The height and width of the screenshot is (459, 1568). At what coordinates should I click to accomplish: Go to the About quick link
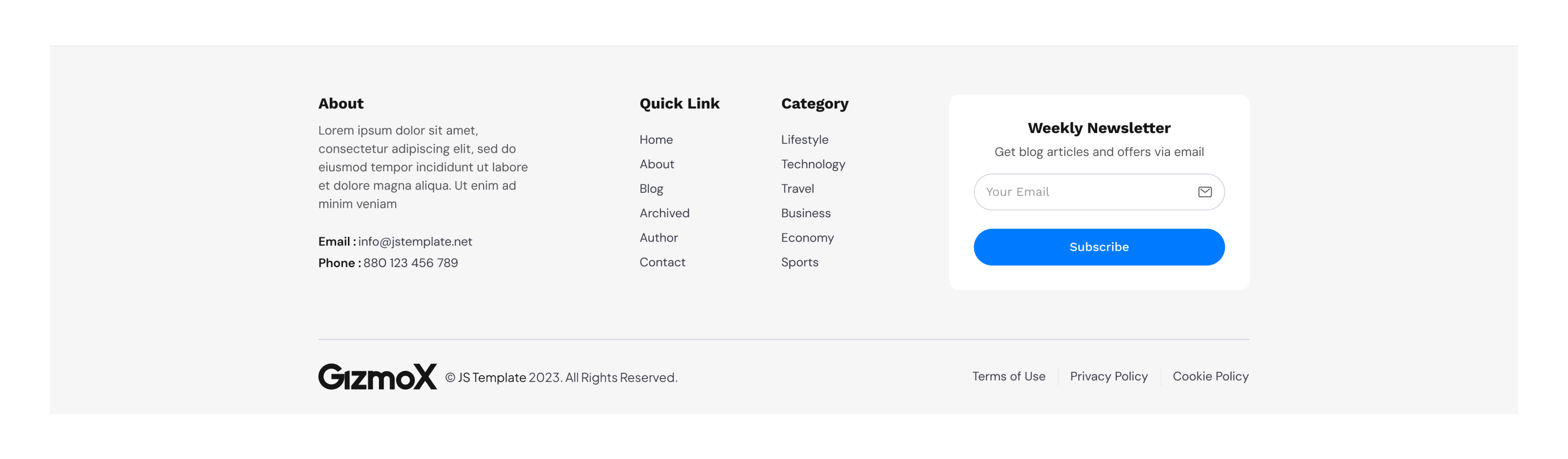[656, 164]
